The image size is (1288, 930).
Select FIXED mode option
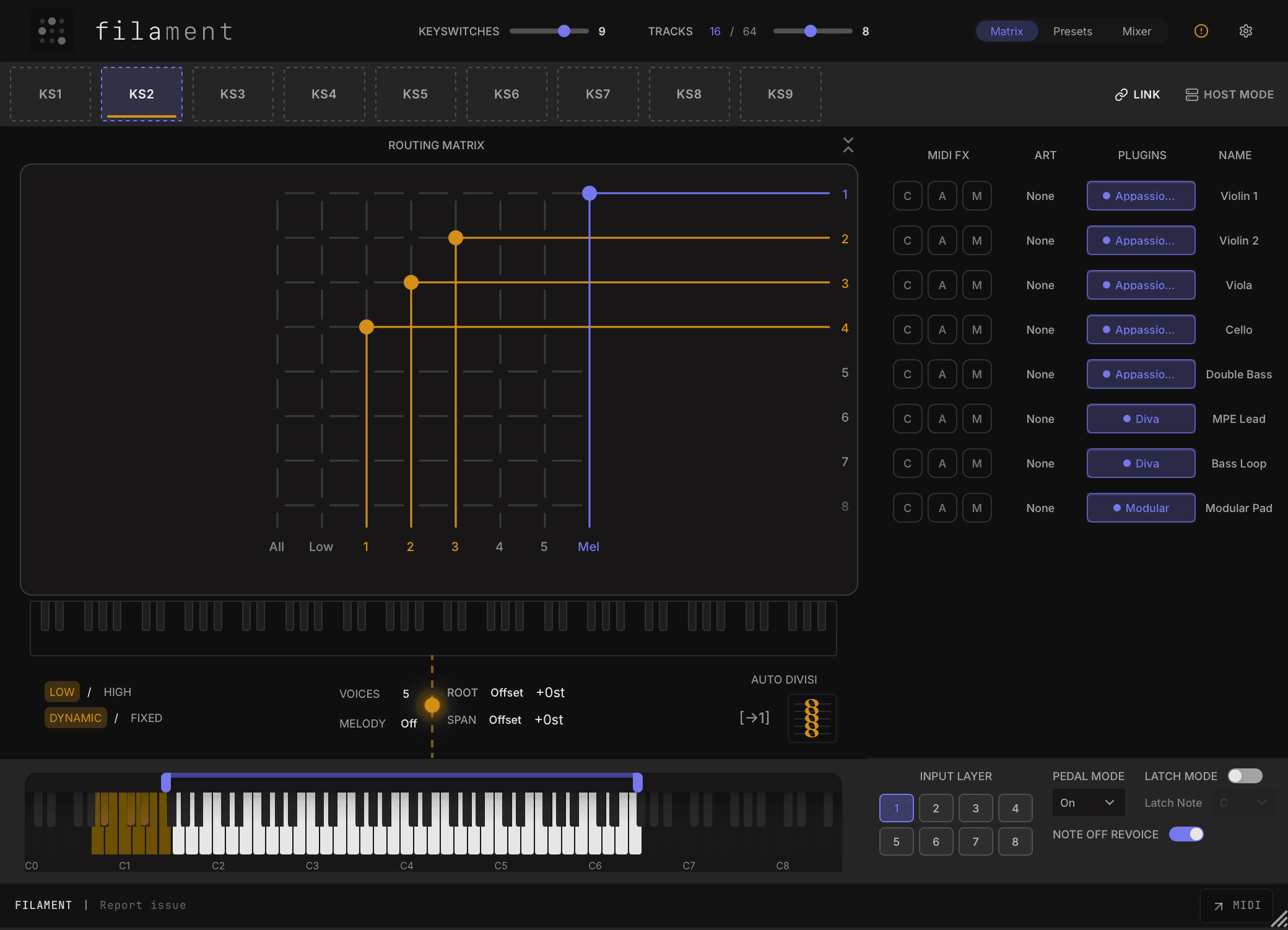[x=146, y=718]
